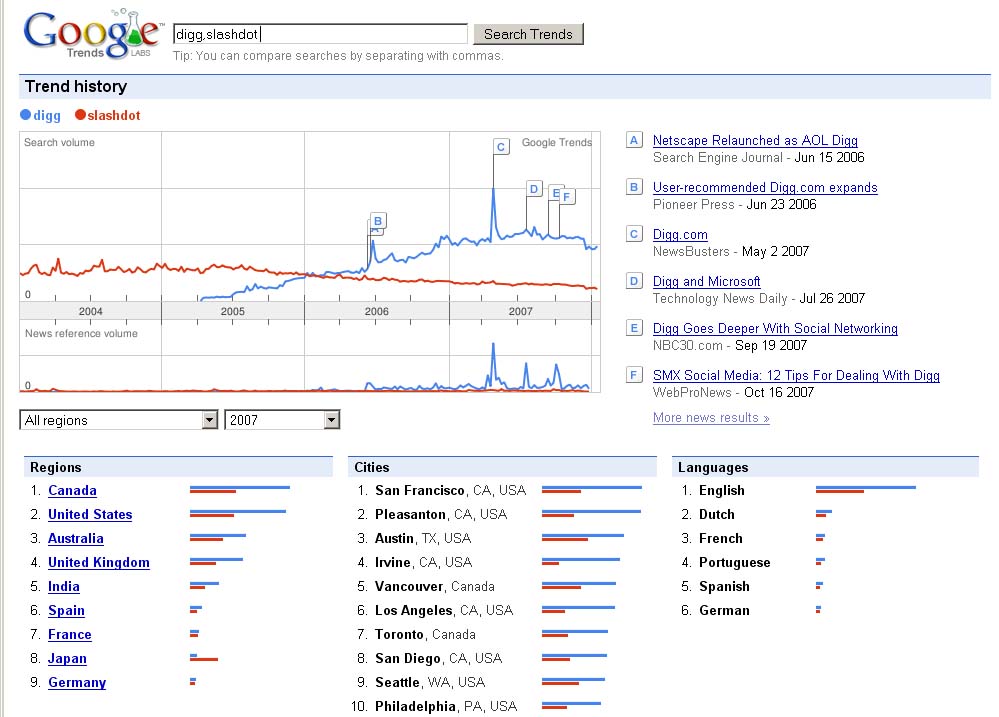Screen dimensions: 999x717
Task: Select United States in Regions list
Action: click(x=90, y=514)
